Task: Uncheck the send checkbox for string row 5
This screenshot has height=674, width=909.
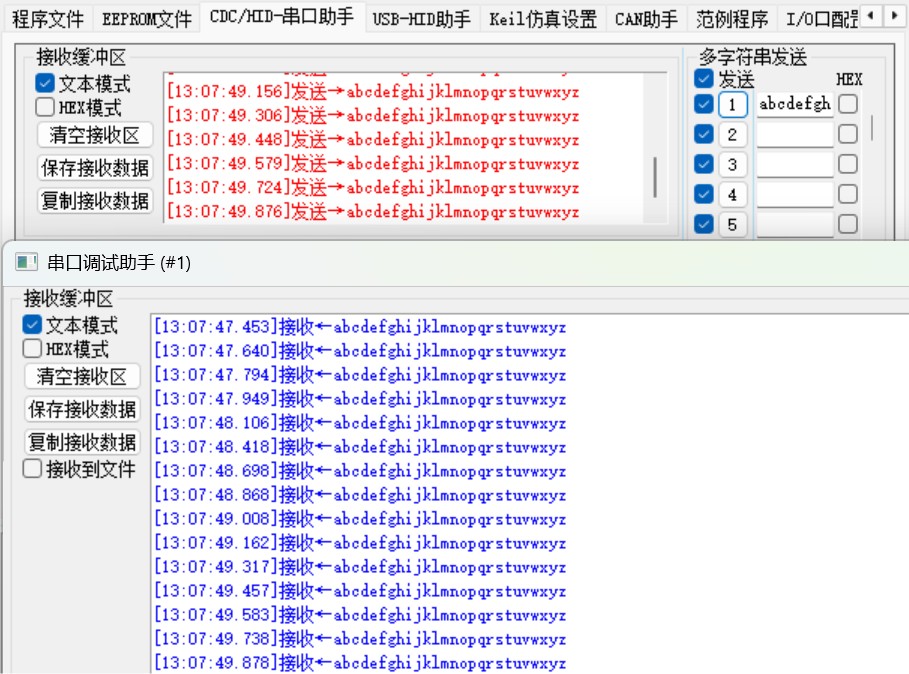Action: click(703, 224)
